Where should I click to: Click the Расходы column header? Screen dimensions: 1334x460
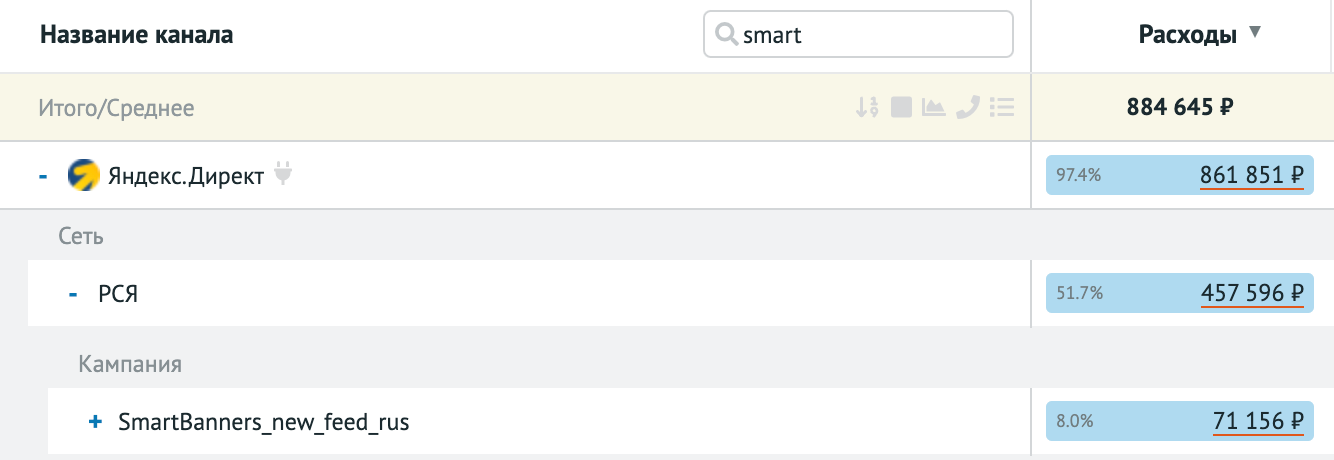(x=1188, y=35)
